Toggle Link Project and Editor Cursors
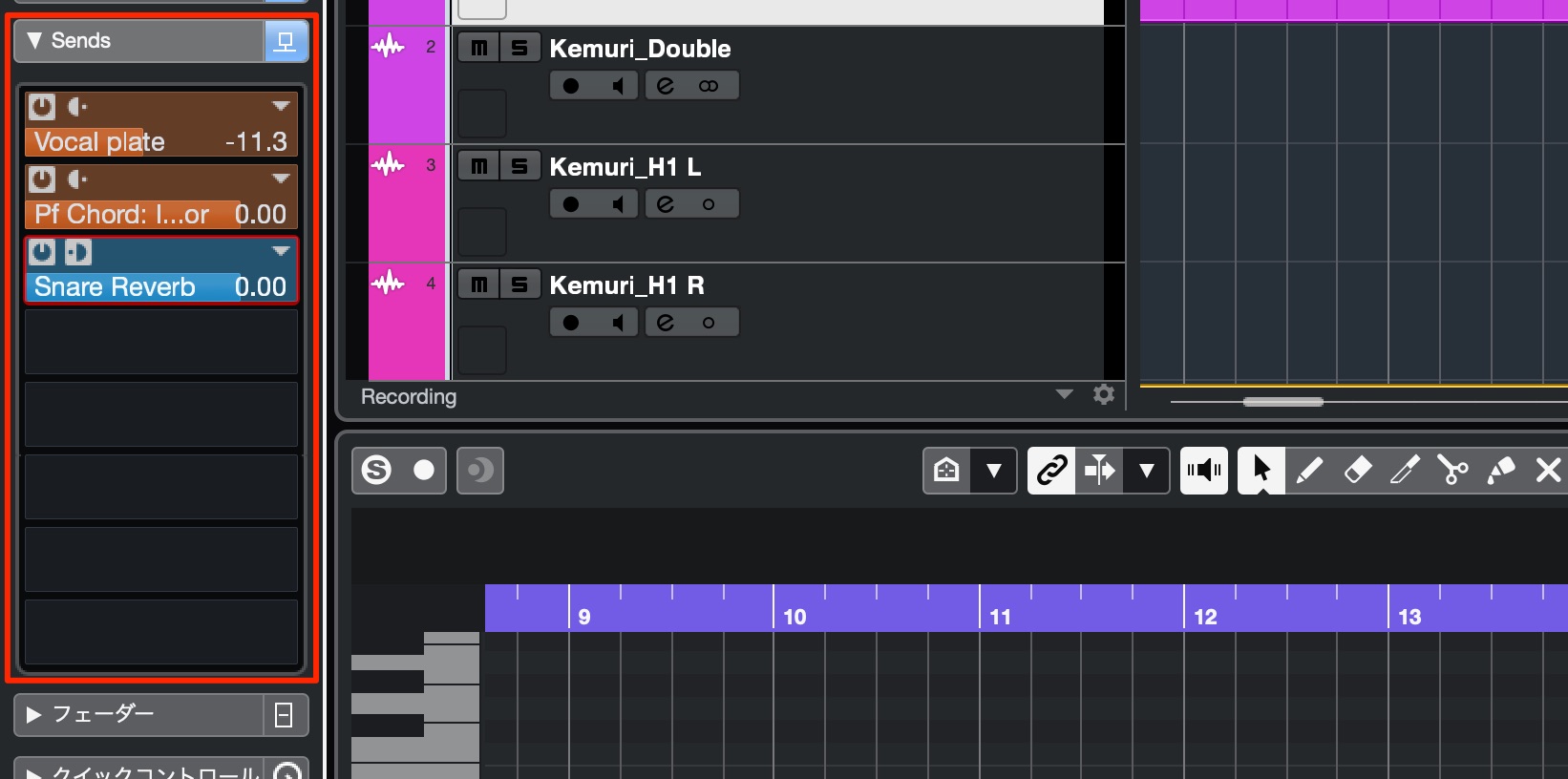Viewport: 1568px width, 779px height. click(x=1051, y=470)
